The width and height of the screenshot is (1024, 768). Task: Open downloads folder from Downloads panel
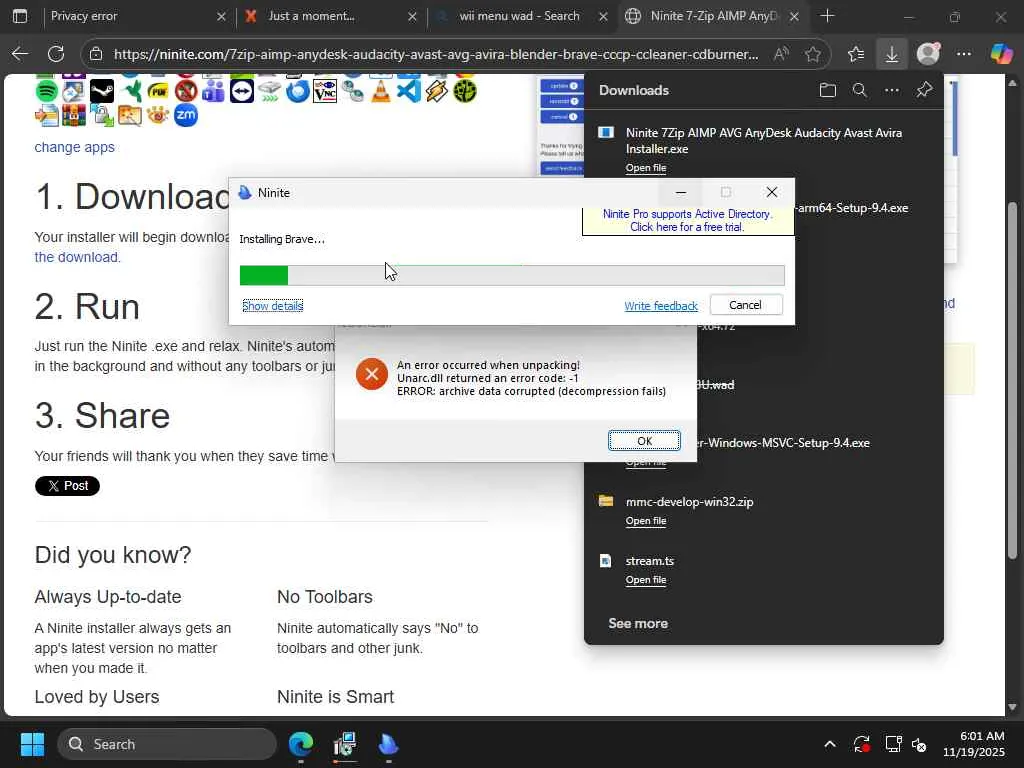827,90
